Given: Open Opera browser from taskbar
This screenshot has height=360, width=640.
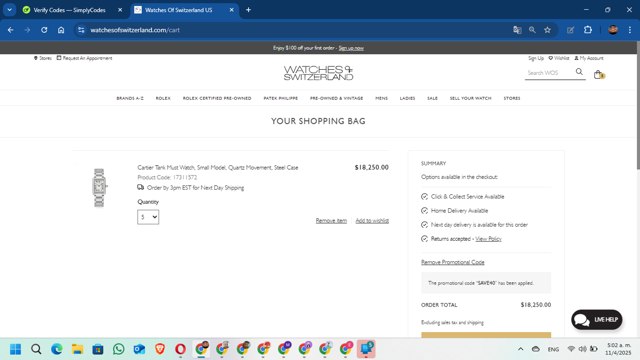Looking at the screenshot, I should (x=180, y=349).
